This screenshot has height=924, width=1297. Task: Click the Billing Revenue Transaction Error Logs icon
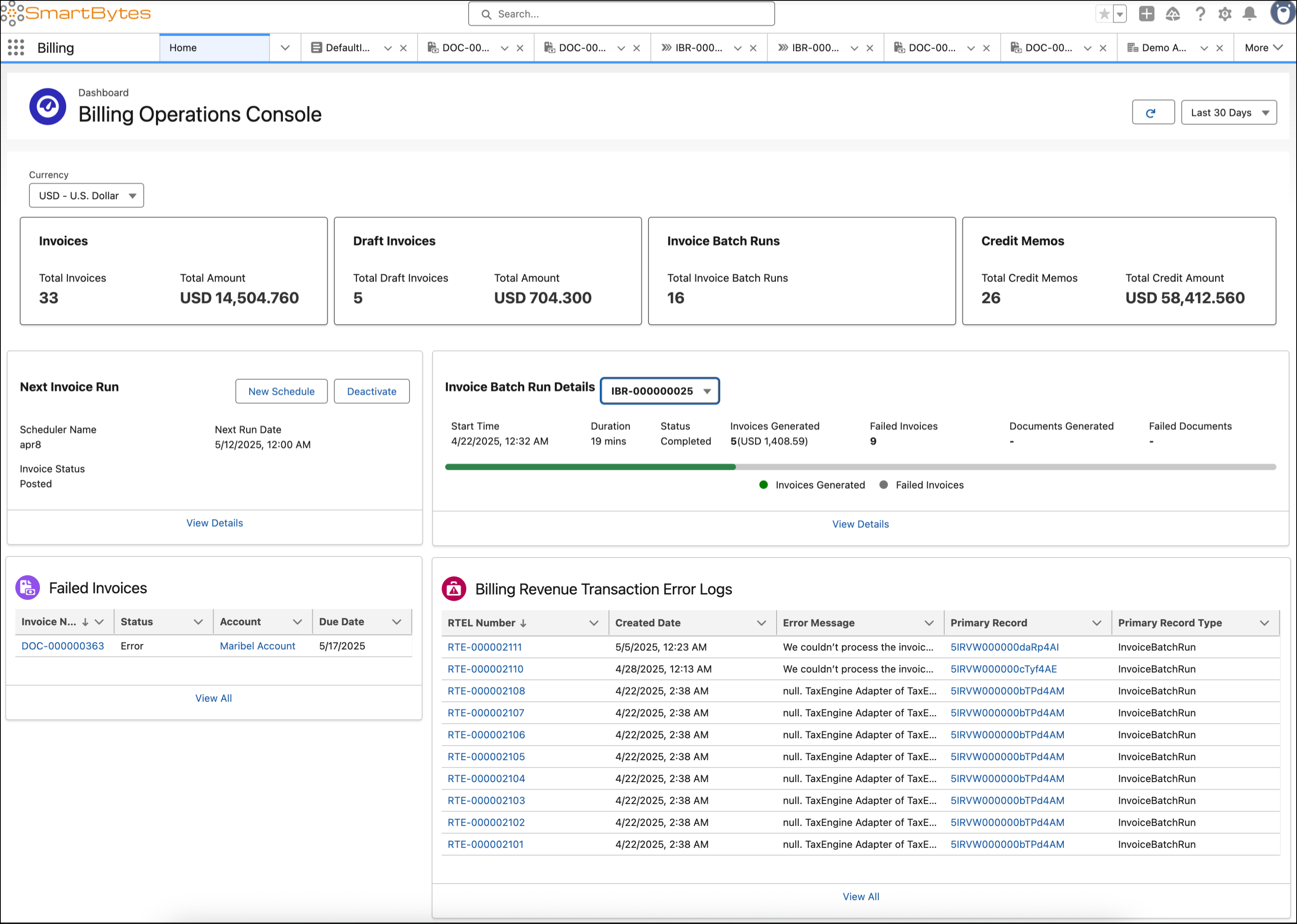(454, 589)
